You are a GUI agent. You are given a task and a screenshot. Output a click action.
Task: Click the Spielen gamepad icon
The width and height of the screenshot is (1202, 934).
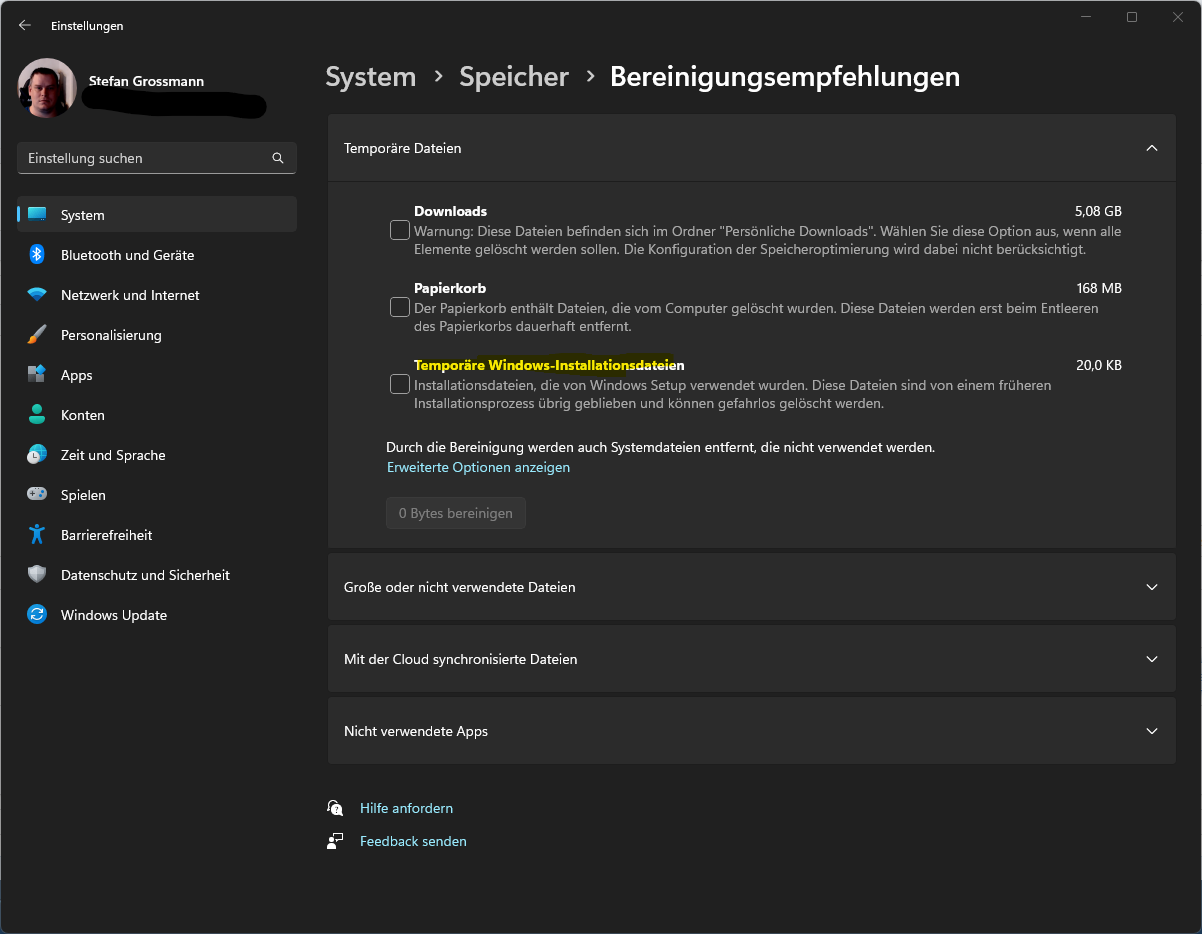[37, 495]
